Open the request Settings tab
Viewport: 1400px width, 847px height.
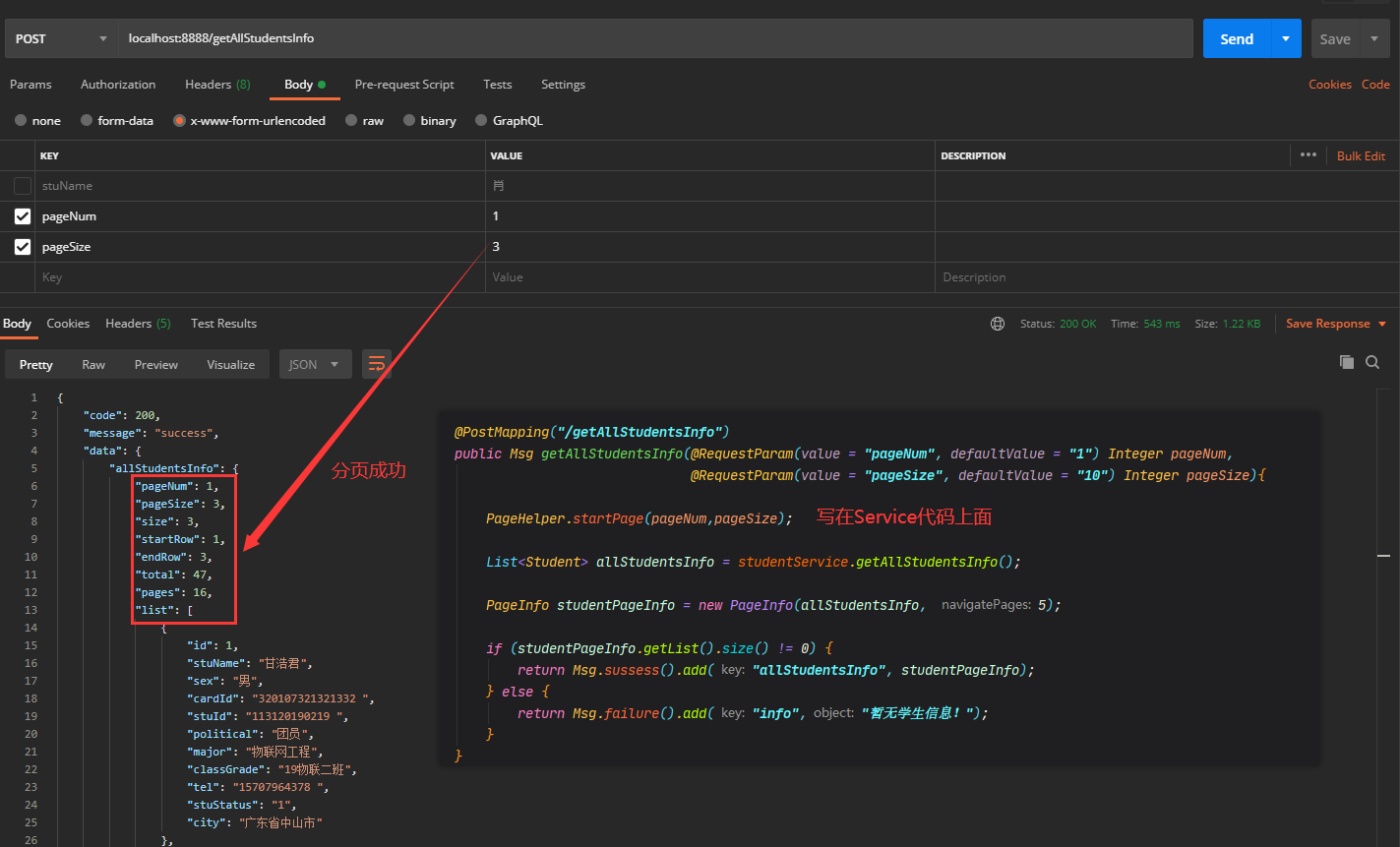(563, 85)
